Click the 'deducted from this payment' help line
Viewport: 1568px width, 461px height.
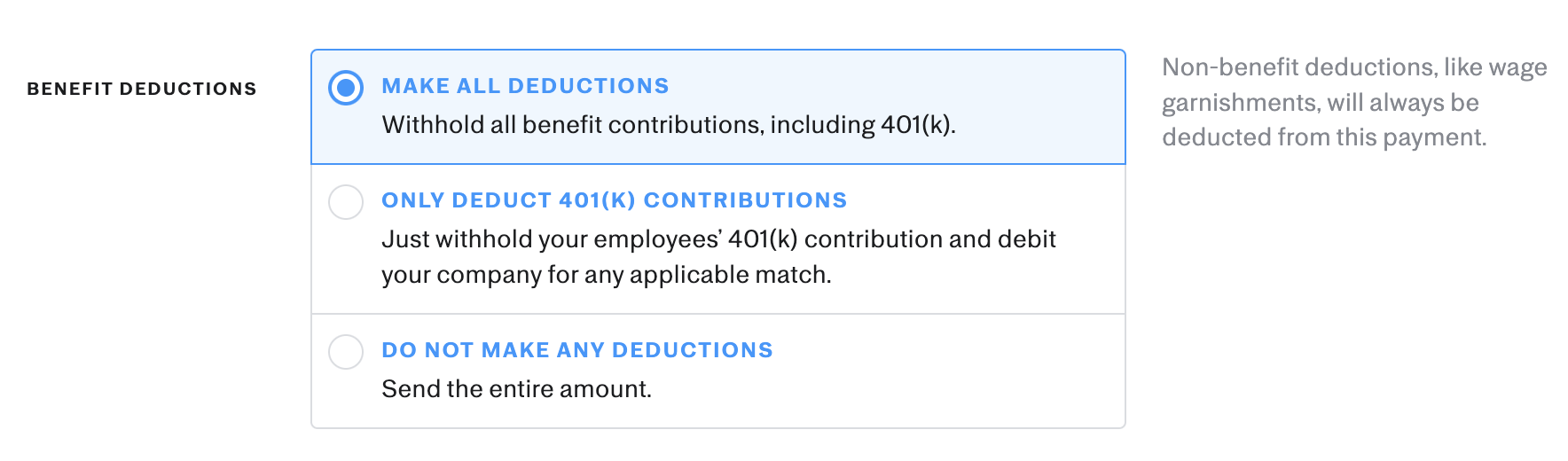pos(1324,137)
